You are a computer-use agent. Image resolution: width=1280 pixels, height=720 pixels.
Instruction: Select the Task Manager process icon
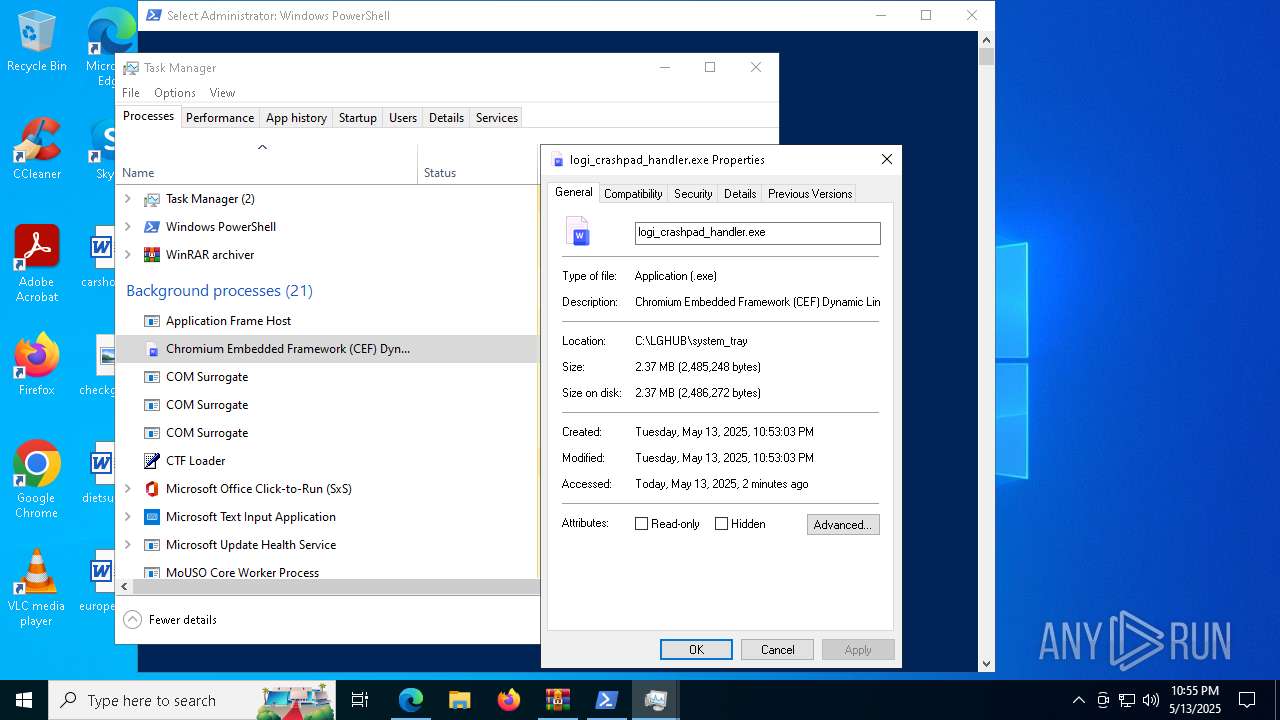[152, 199]
